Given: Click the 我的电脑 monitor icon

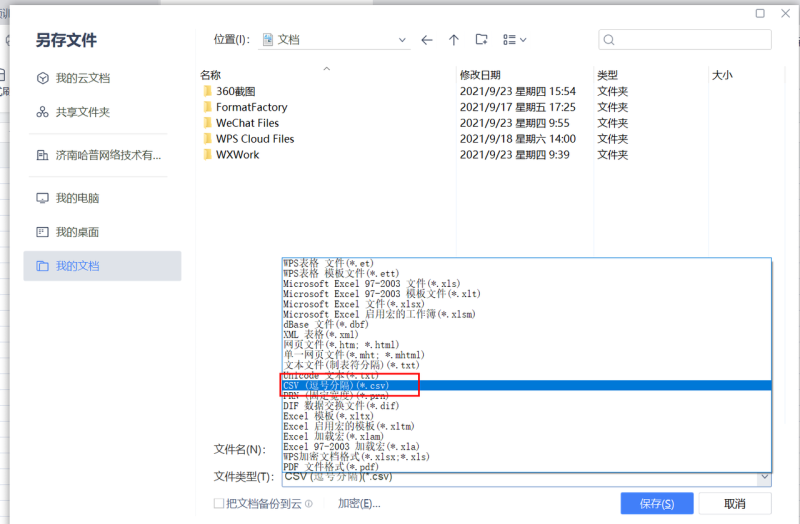Looking at the screenshot, I should coord(42,198).
